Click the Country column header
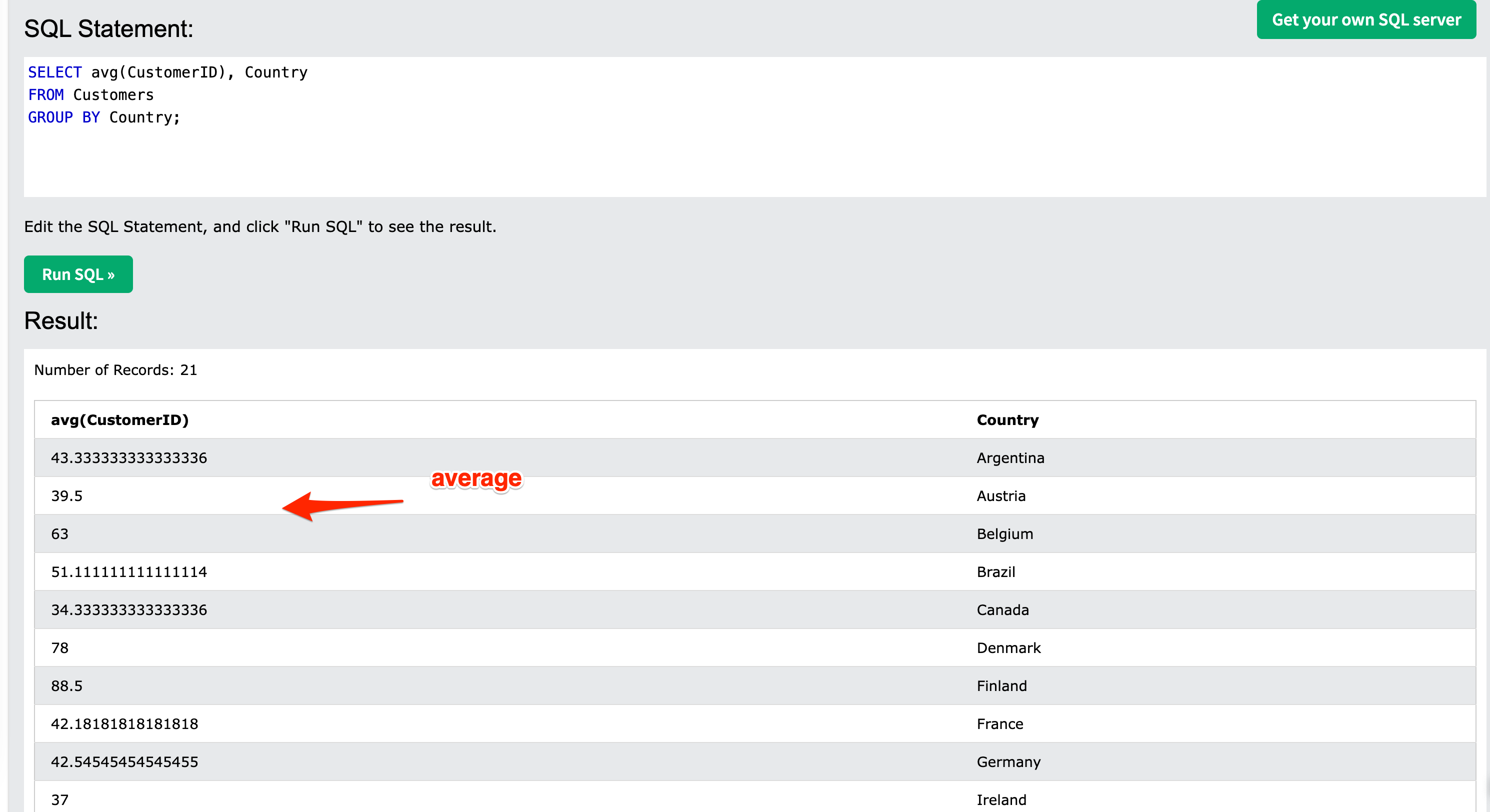Viewport: 1490px width, 812px height. point(1007,420)
